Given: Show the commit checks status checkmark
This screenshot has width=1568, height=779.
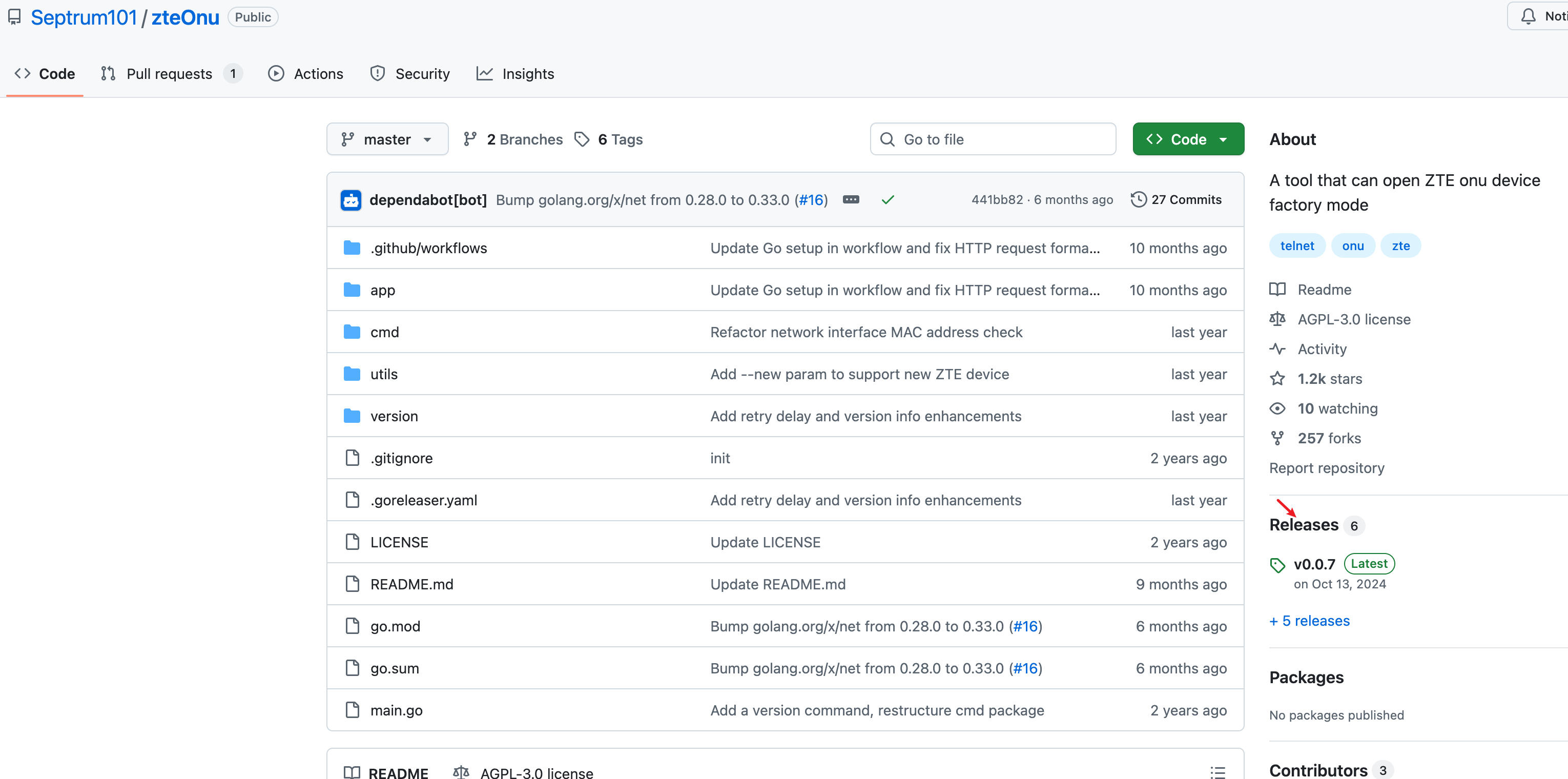Looking at the screenshot, I should tap(888, 200).
